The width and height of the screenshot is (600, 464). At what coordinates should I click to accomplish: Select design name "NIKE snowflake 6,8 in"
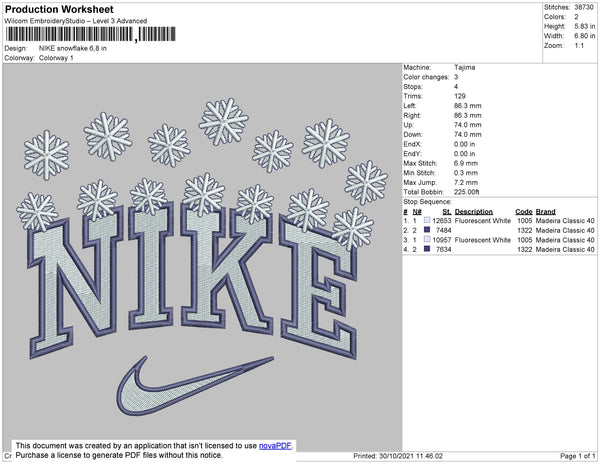click(x=73, y=48)
